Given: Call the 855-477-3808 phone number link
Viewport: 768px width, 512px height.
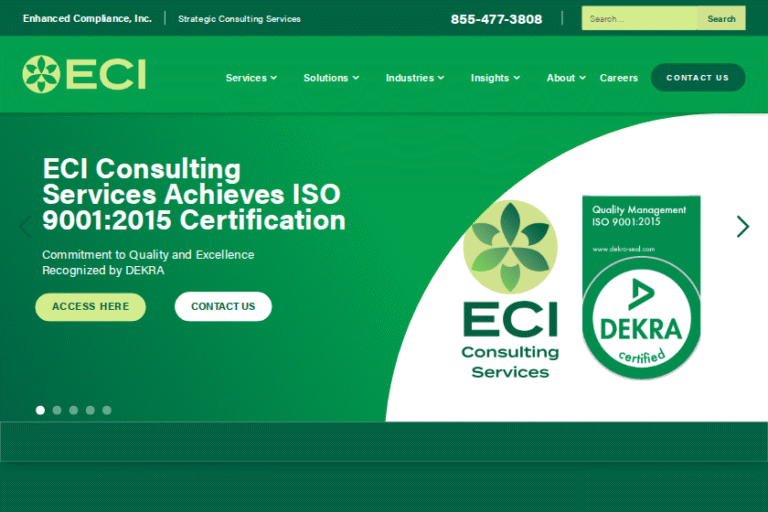Looking at the screenshot, I should point(496,19).
